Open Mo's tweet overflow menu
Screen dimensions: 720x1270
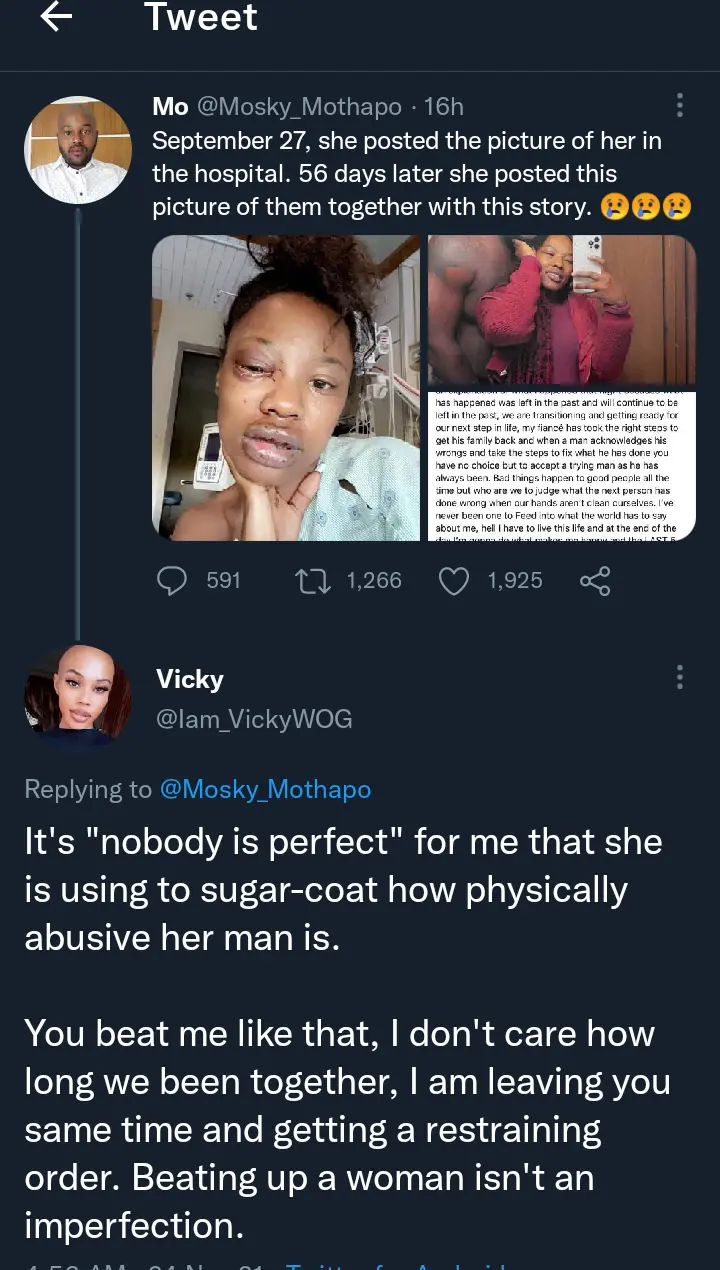(x=680, y=106)
